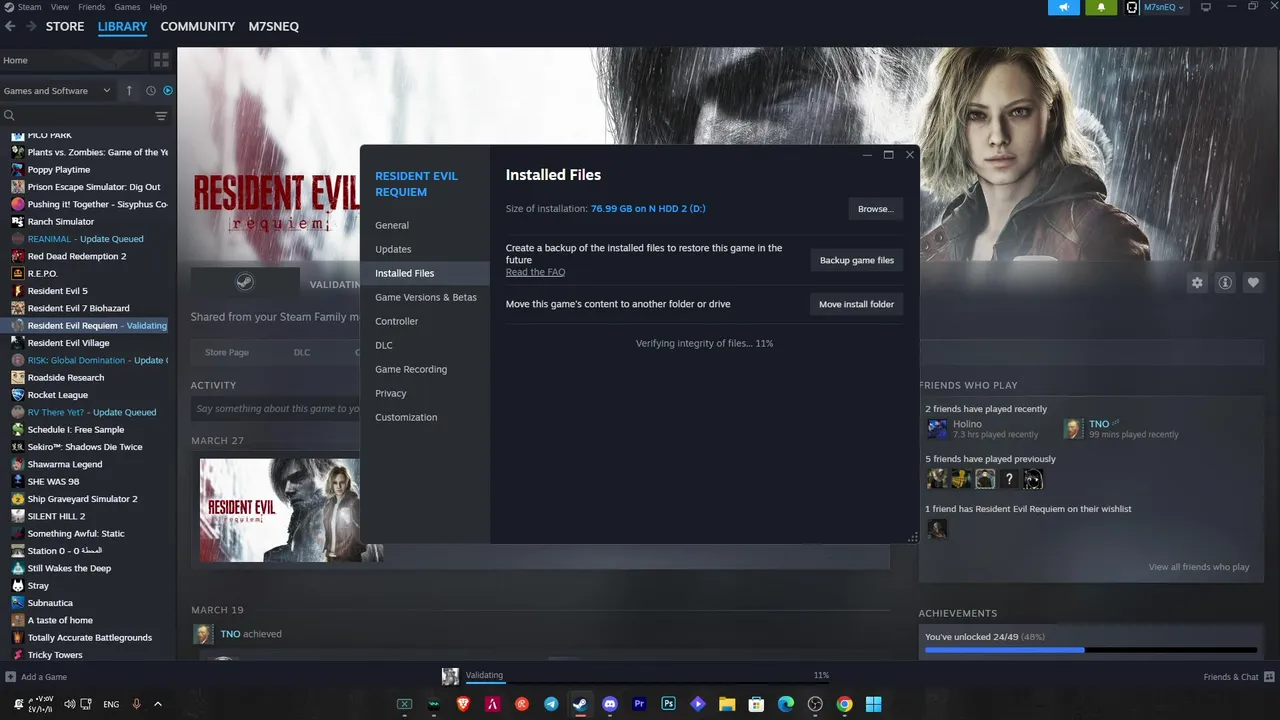The height and width of the screenshot is (720, 1280).
Task: Select DLC in properties sidebar
Action: (x=425, y=345)
